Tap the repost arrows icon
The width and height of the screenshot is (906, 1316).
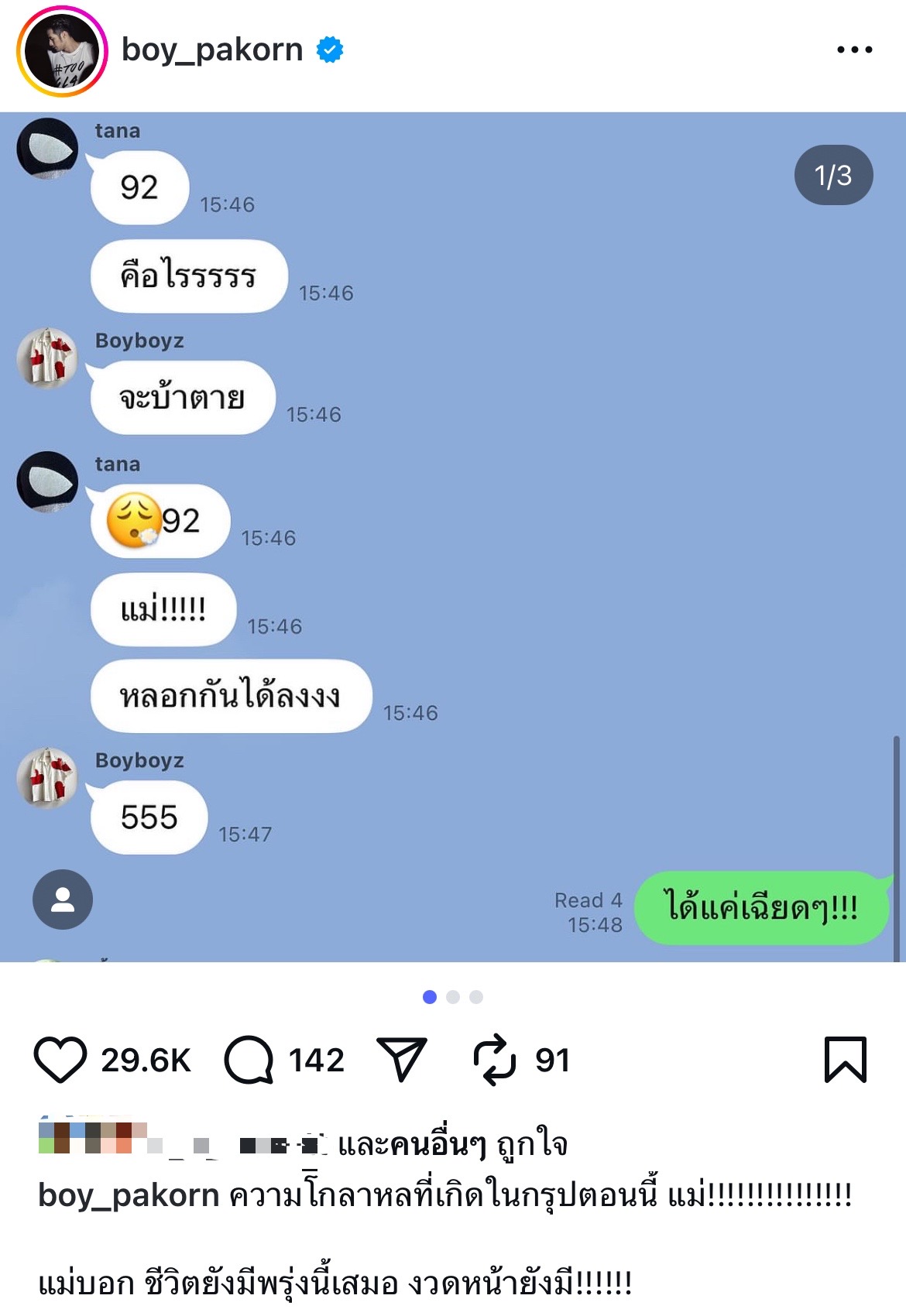[494, 1060]
